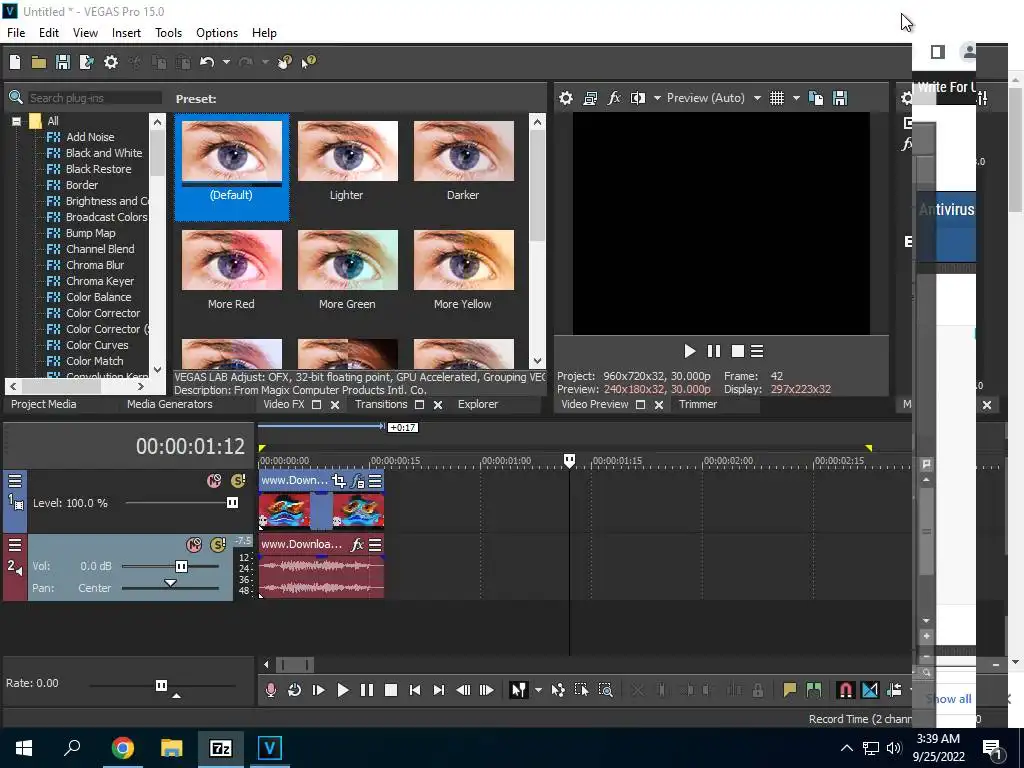This screenshot has width=1024, height=768.
Task: Mute audio track 2
Action: click(194, 545)
